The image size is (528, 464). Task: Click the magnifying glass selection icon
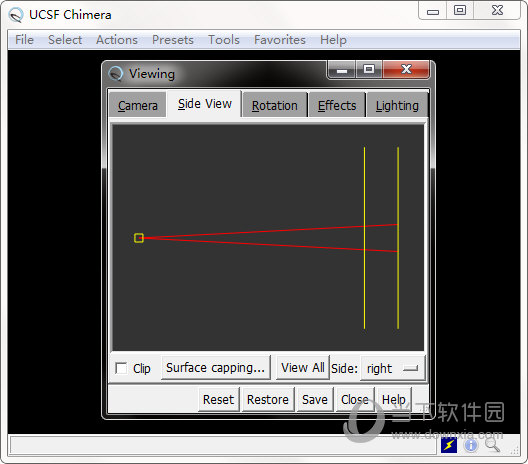point(492,445)
